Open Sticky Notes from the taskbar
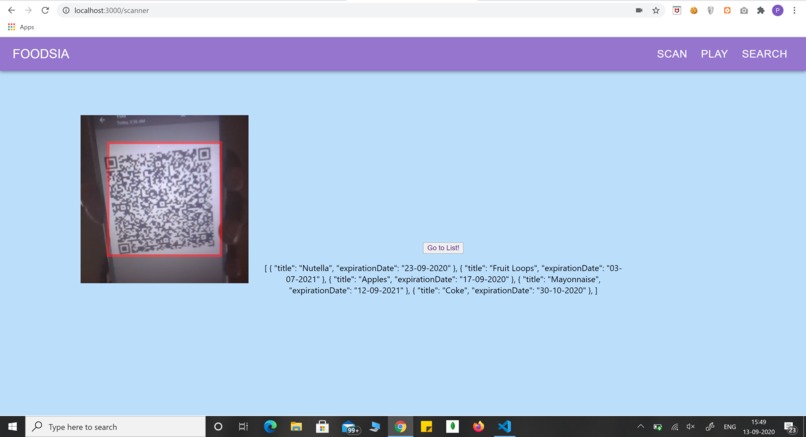The width and height of the screenshot is (806, 437). click(x=426, y=427)
